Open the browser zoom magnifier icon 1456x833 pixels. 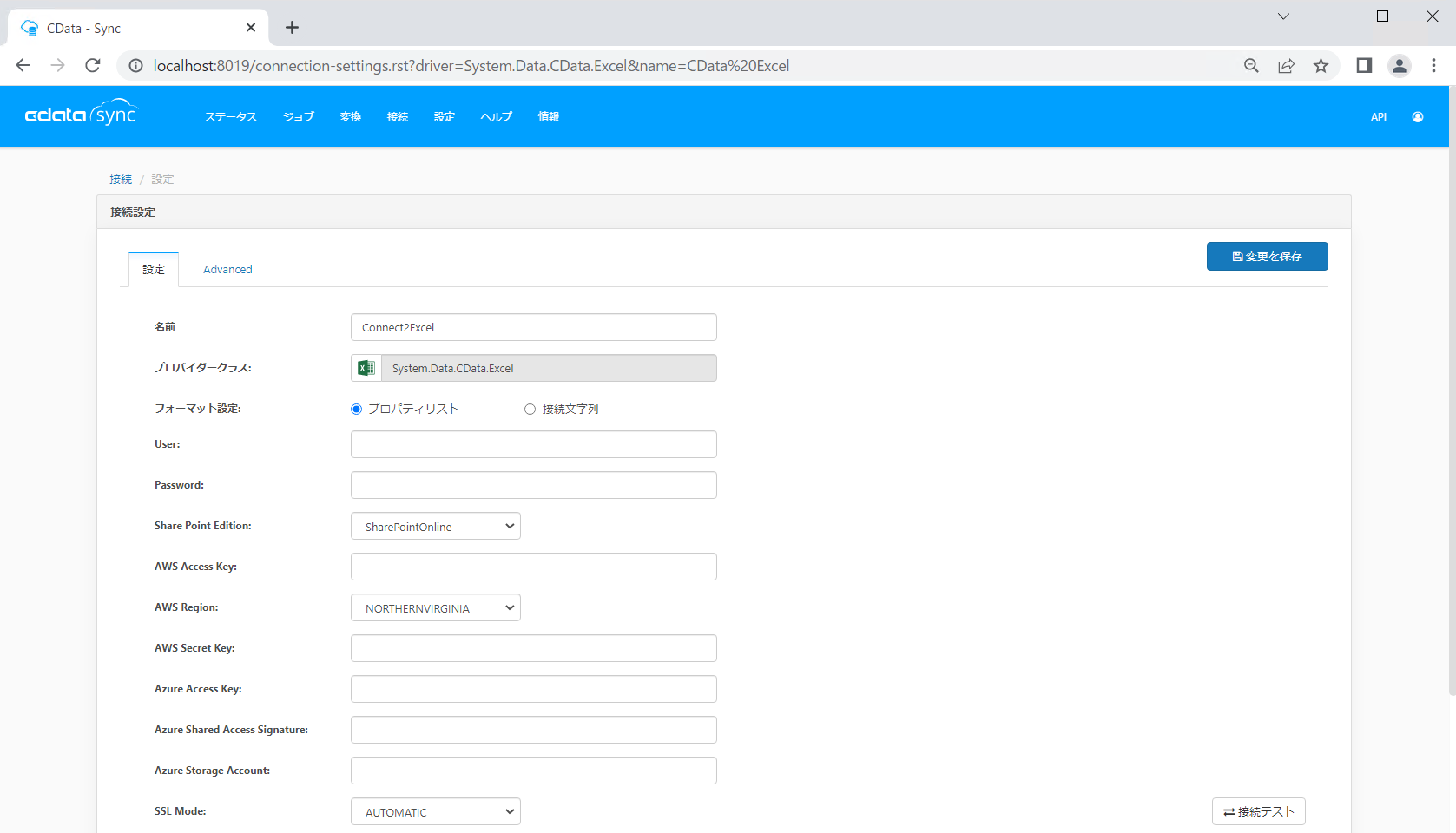click(1251, 66)
